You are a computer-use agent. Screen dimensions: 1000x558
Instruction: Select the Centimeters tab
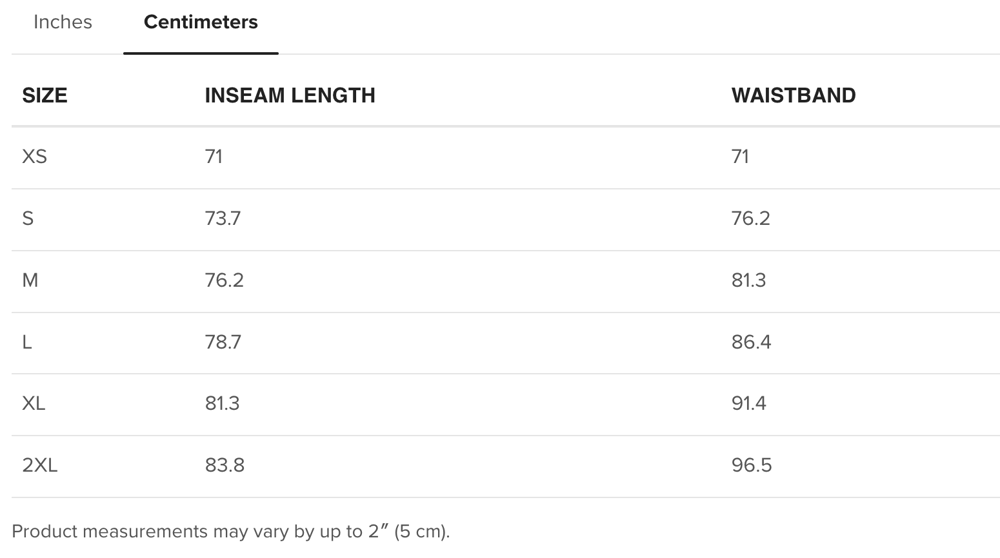click(x=200, y=22)
